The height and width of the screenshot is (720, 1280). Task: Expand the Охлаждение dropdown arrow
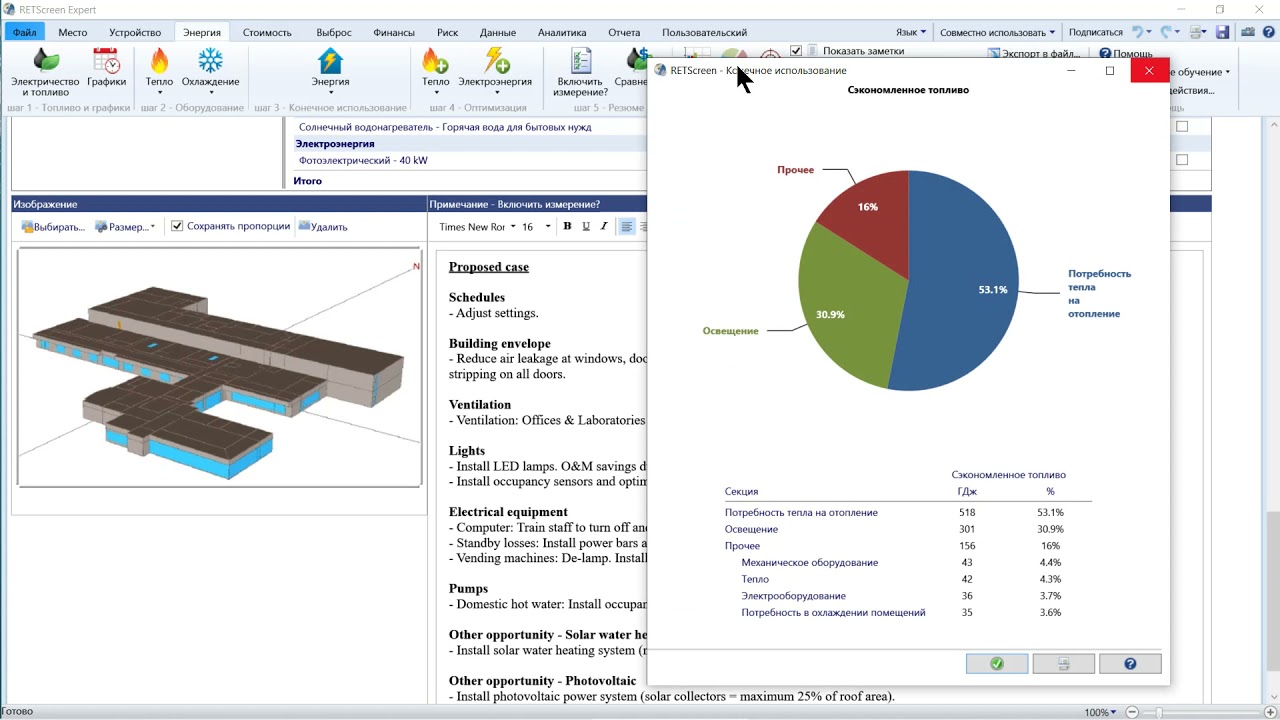(x=210, y=93)
